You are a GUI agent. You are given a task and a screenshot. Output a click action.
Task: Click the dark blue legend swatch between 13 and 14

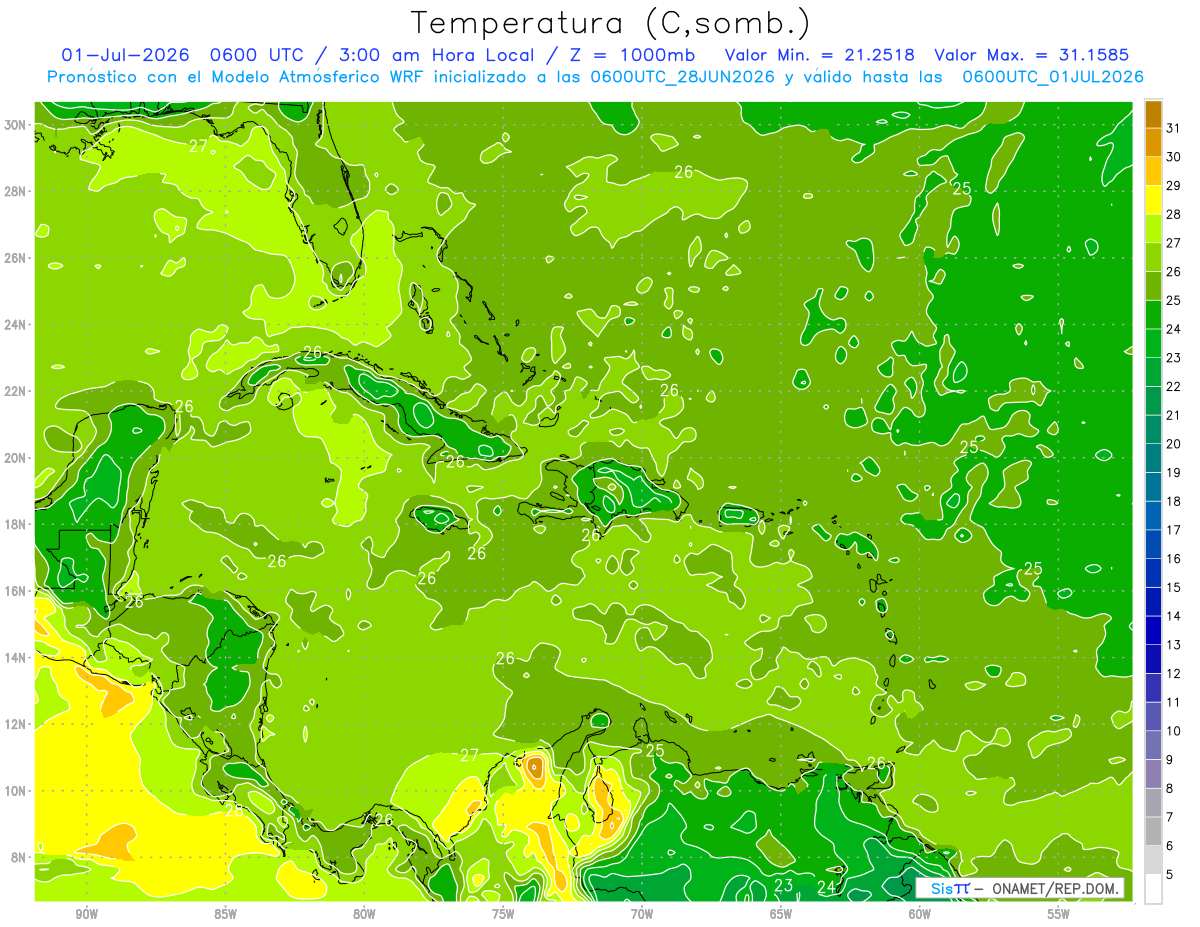pos(1153,629)
